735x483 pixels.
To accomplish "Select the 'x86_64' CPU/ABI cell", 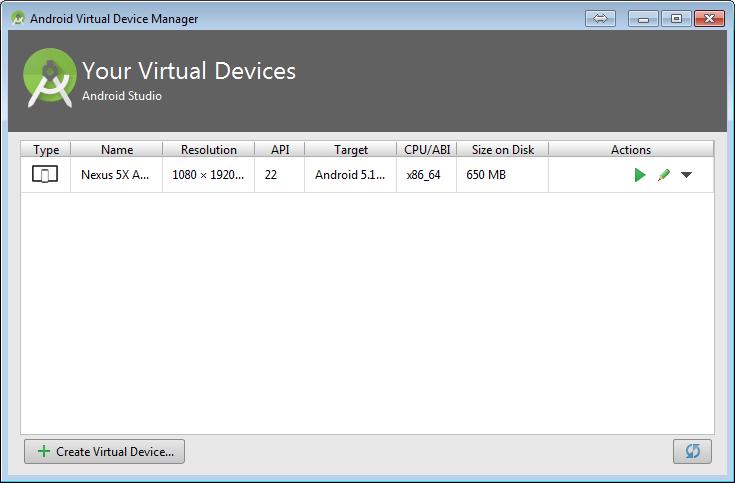I will (427, 174).
